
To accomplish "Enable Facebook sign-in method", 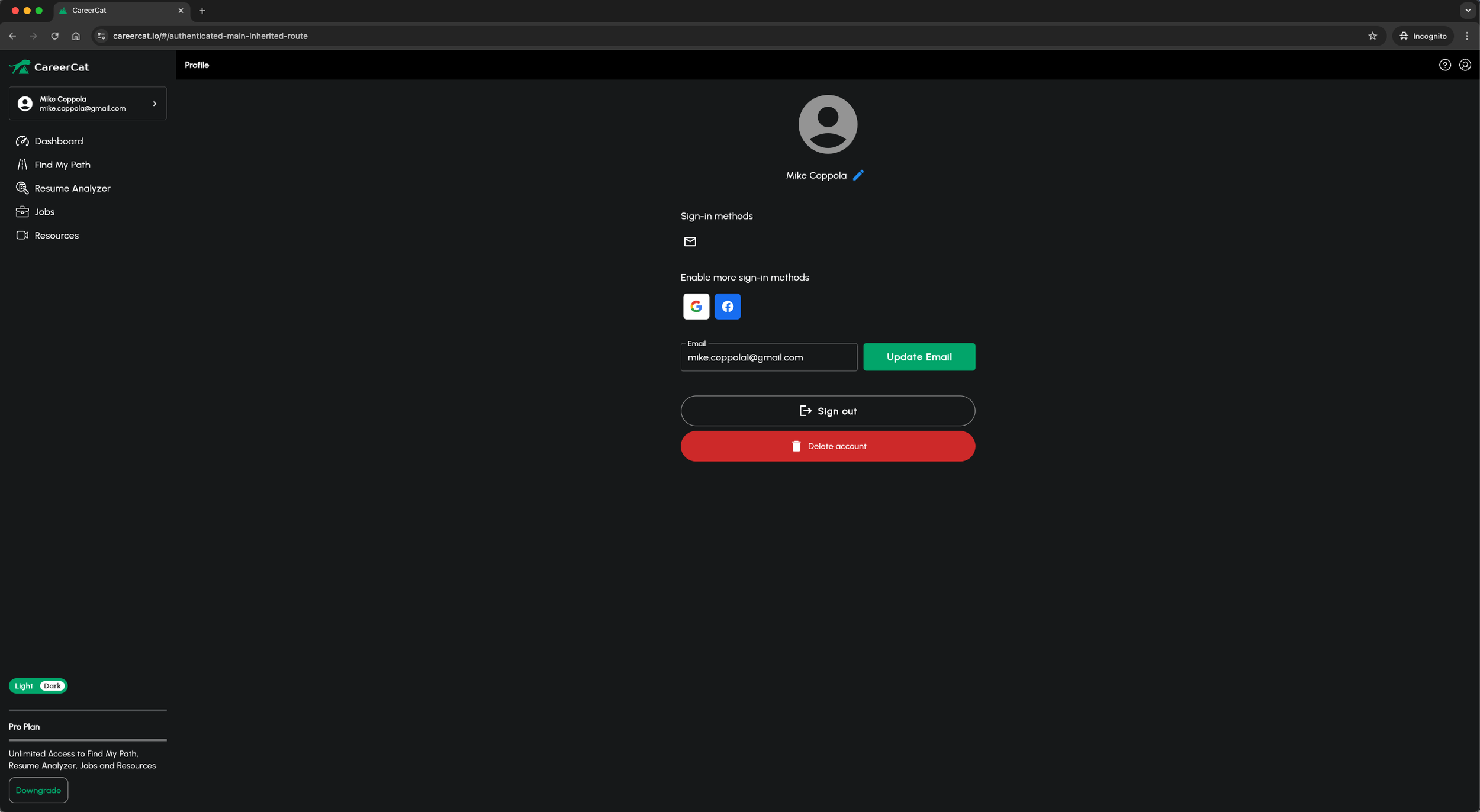I will [728, 307].
